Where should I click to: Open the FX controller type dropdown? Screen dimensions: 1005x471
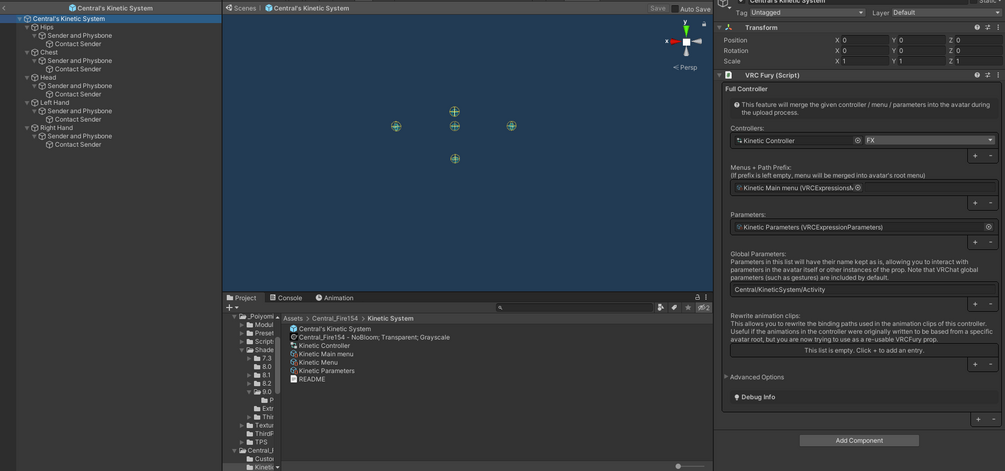929,140
